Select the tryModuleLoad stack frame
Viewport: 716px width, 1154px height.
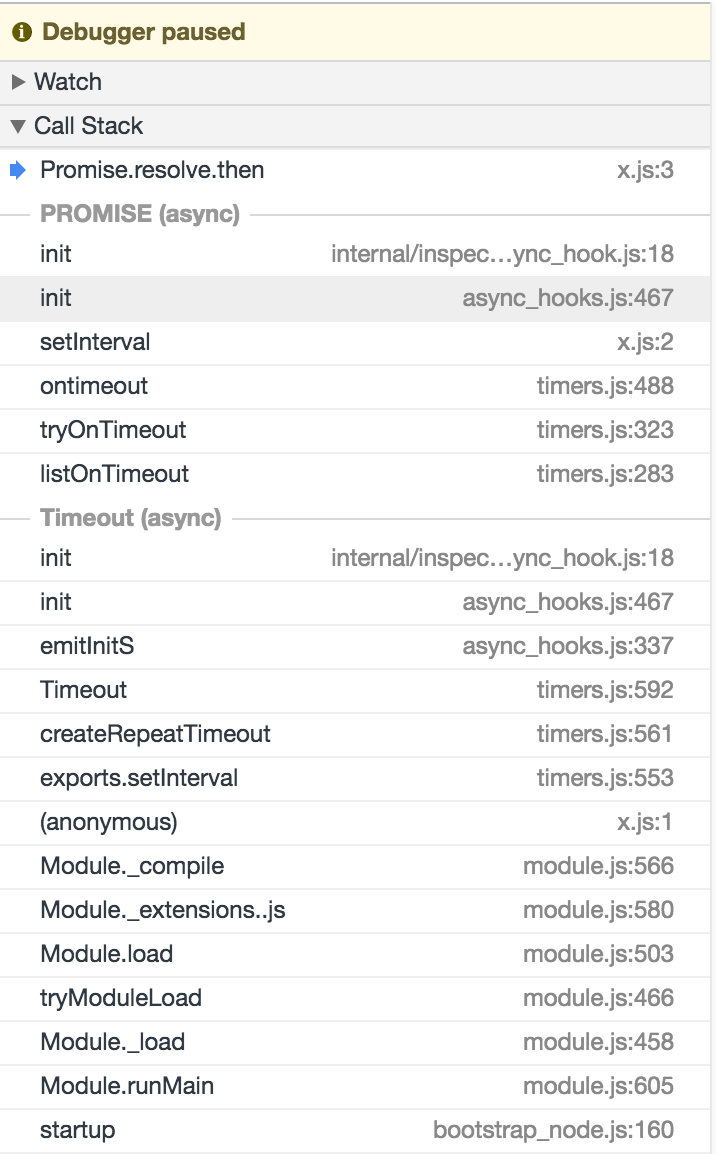[355, 998]
